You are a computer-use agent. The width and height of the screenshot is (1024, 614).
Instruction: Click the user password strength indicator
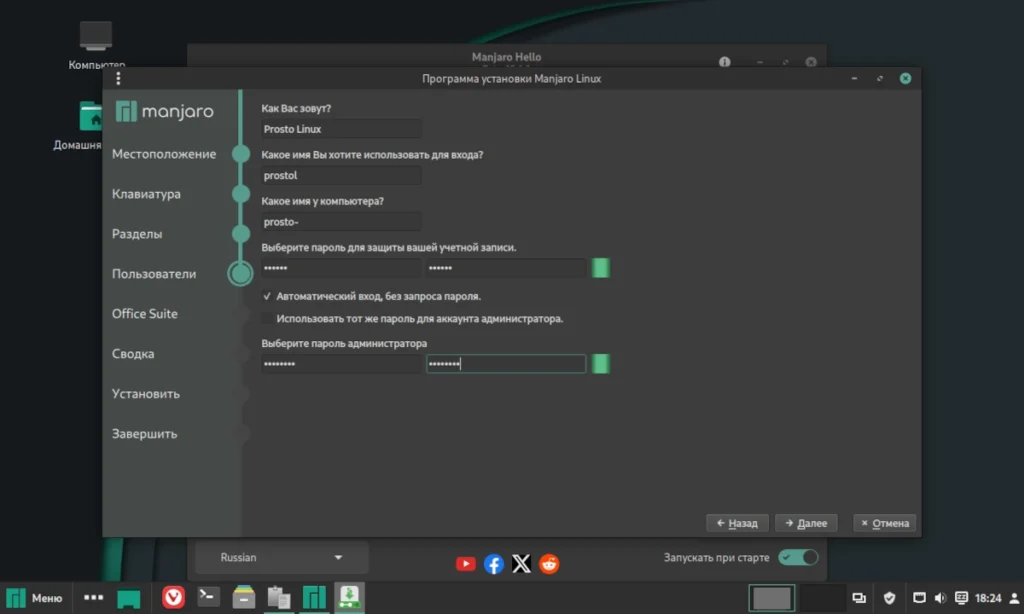coord(601,268)
